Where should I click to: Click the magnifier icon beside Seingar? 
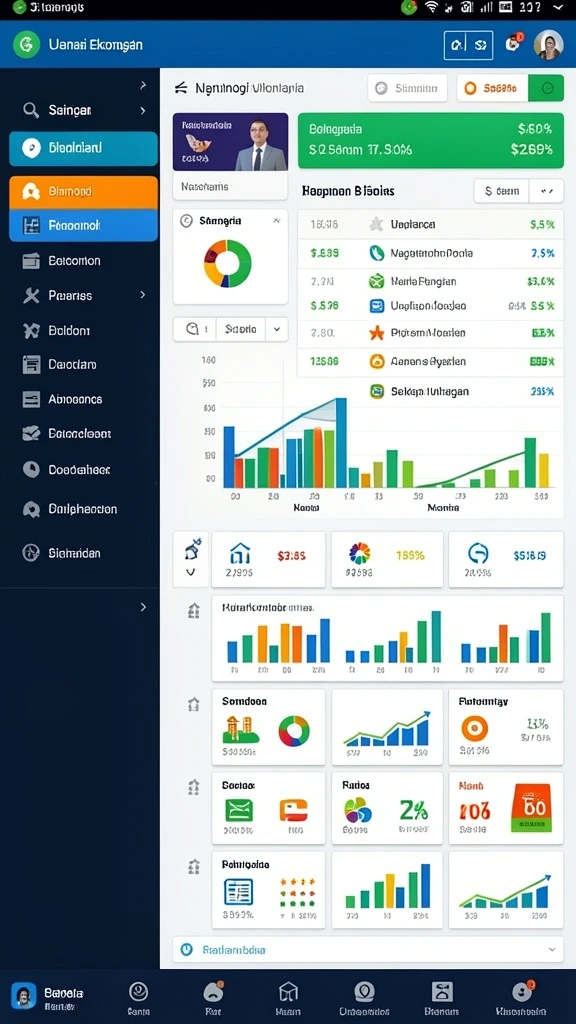[31, 110]
